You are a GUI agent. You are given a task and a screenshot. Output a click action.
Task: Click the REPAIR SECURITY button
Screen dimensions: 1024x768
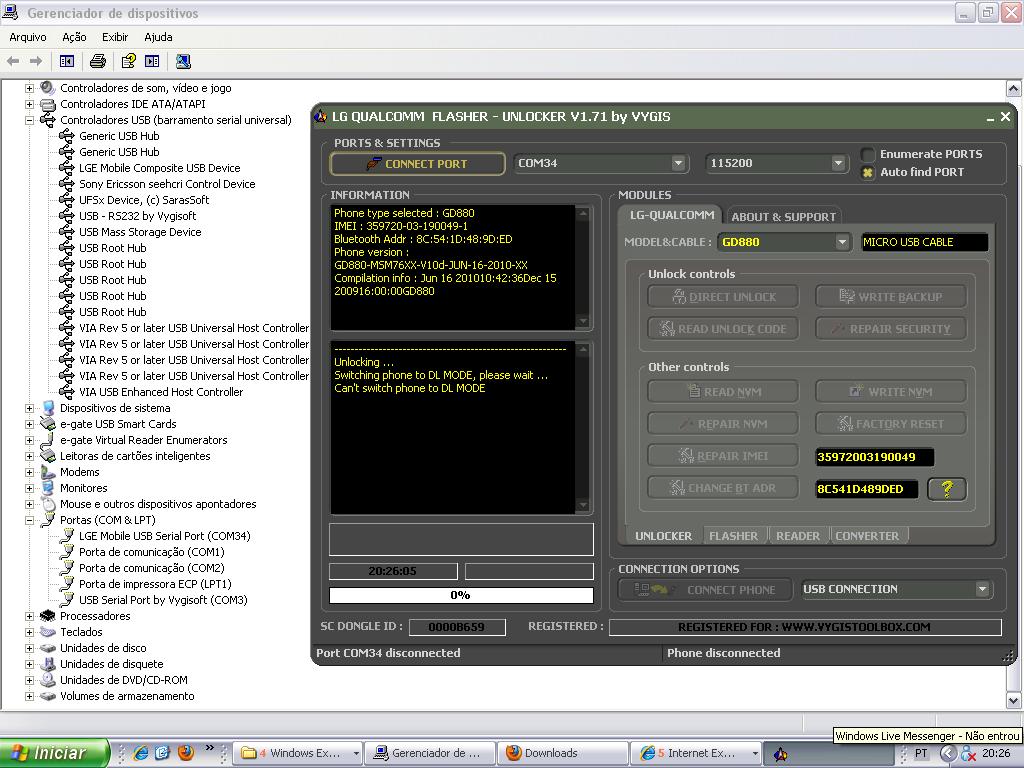[891, 328]
